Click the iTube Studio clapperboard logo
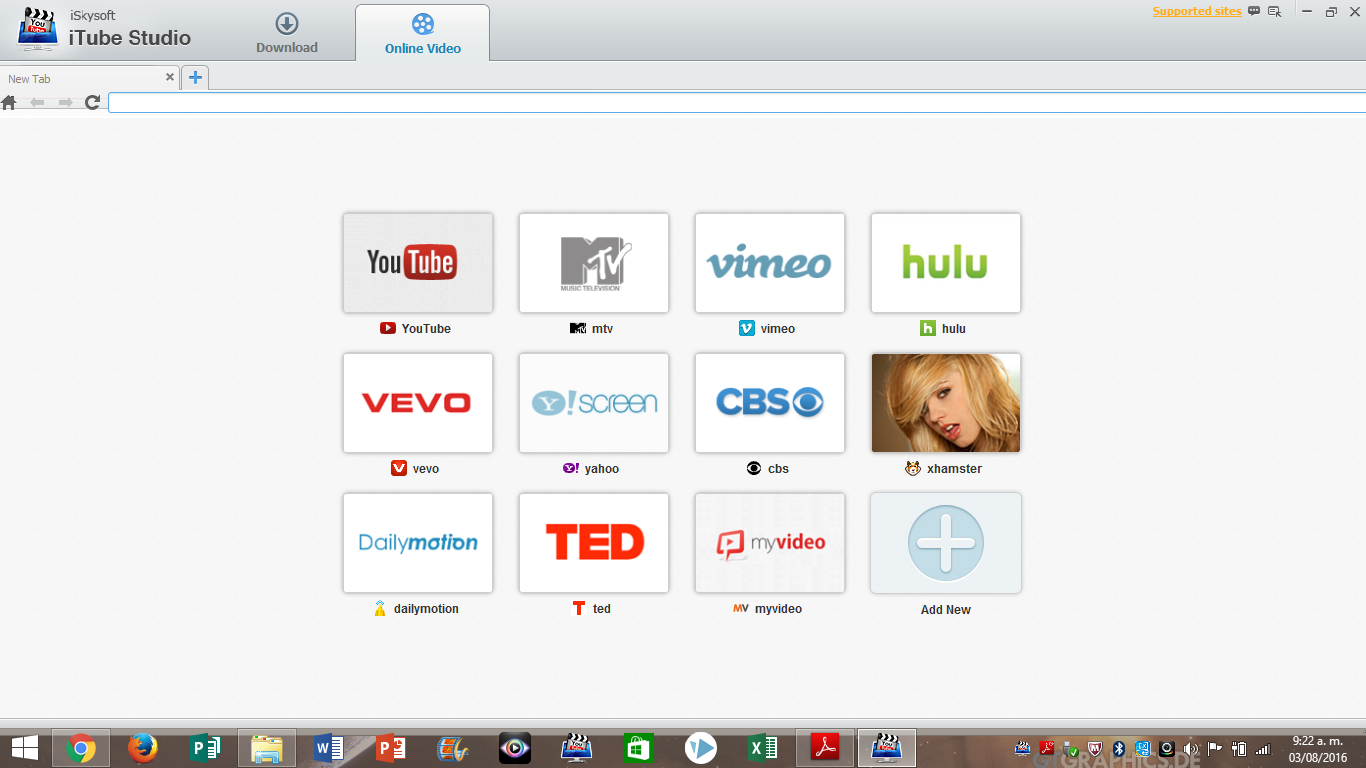 click(x=37, y=30)
